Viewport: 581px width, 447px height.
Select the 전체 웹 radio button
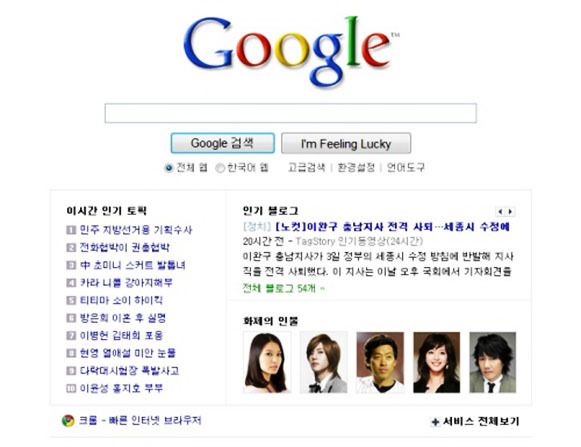169,168
